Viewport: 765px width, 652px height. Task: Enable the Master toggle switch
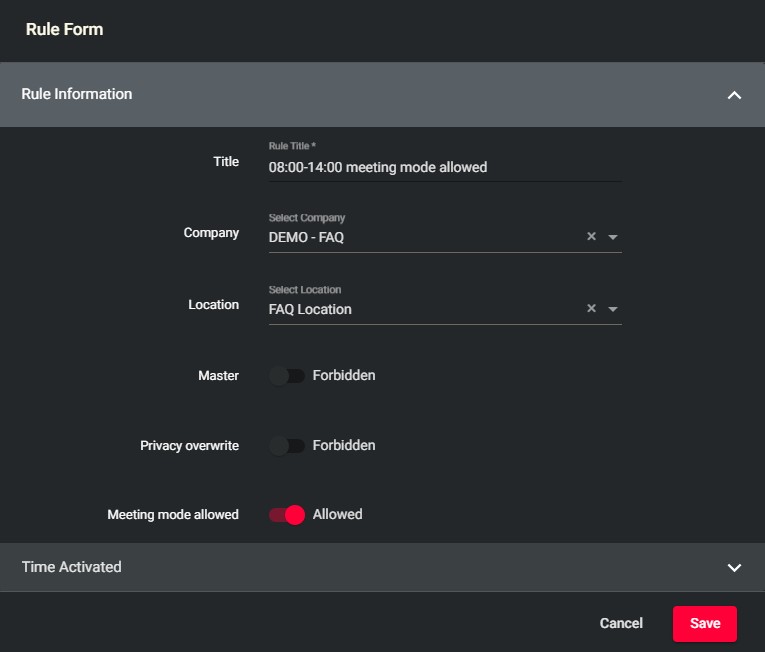(287, 376)
